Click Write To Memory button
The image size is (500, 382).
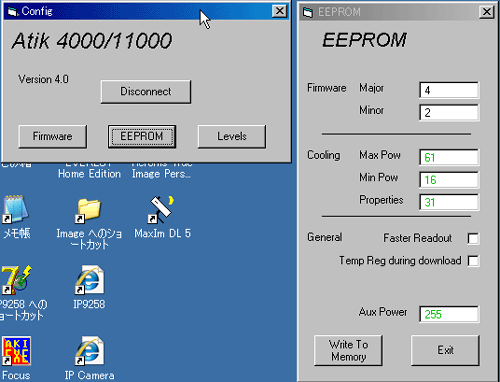coord(348,350)
